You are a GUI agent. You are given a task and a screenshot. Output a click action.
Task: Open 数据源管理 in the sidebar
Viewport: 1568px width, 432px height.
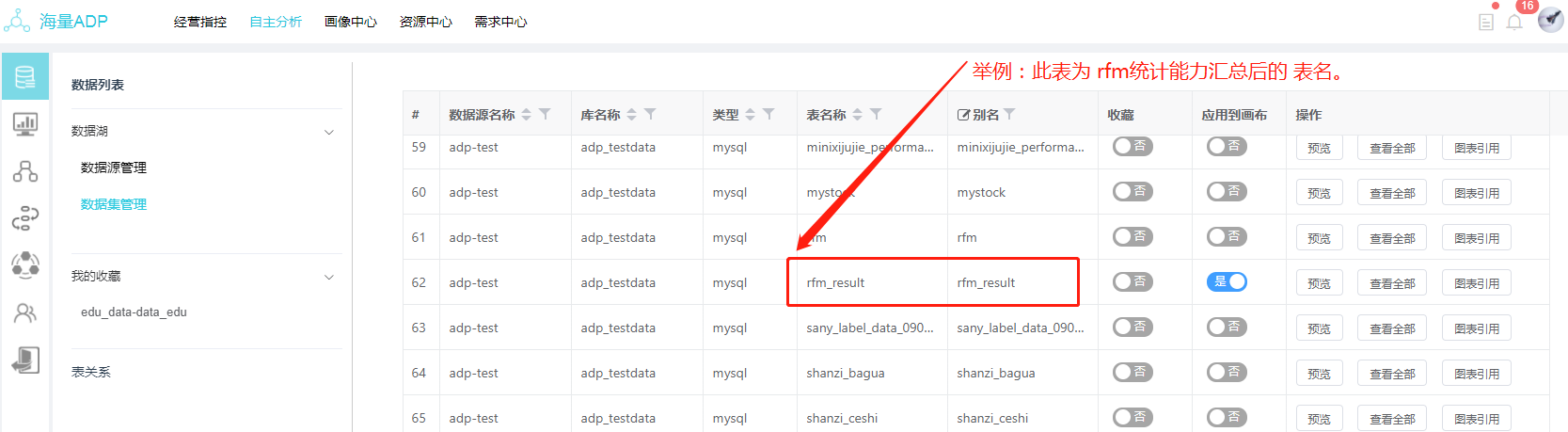tap(114, 168)
